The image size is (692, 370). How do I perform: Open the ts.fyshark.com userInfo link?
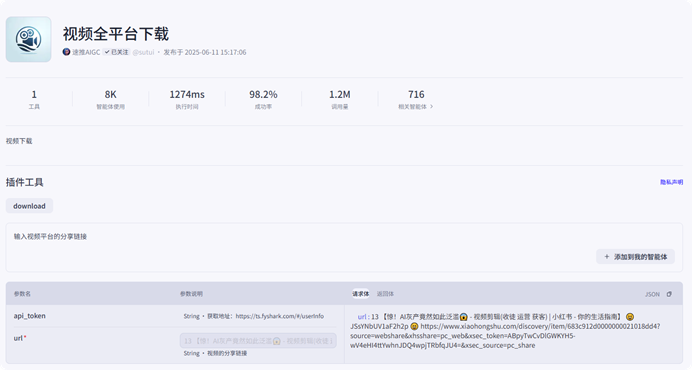pos(279,316)
